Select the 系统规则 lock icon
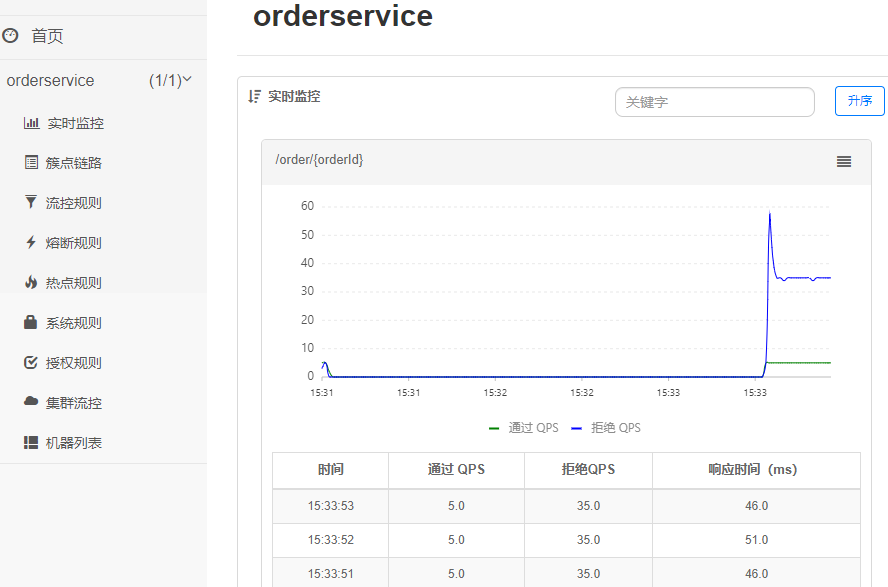This screenshot has width=888, height=587. [31, 322]
